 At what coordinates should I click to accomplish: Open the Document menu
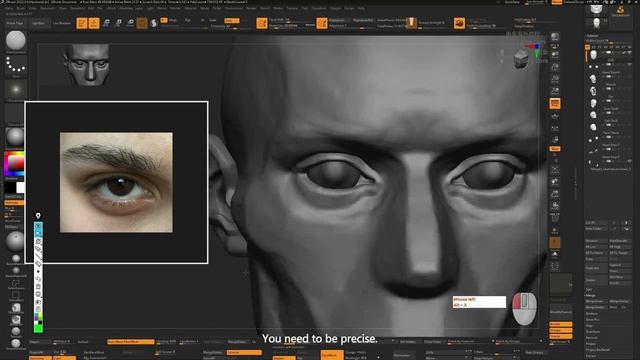(x=47, y=8)
